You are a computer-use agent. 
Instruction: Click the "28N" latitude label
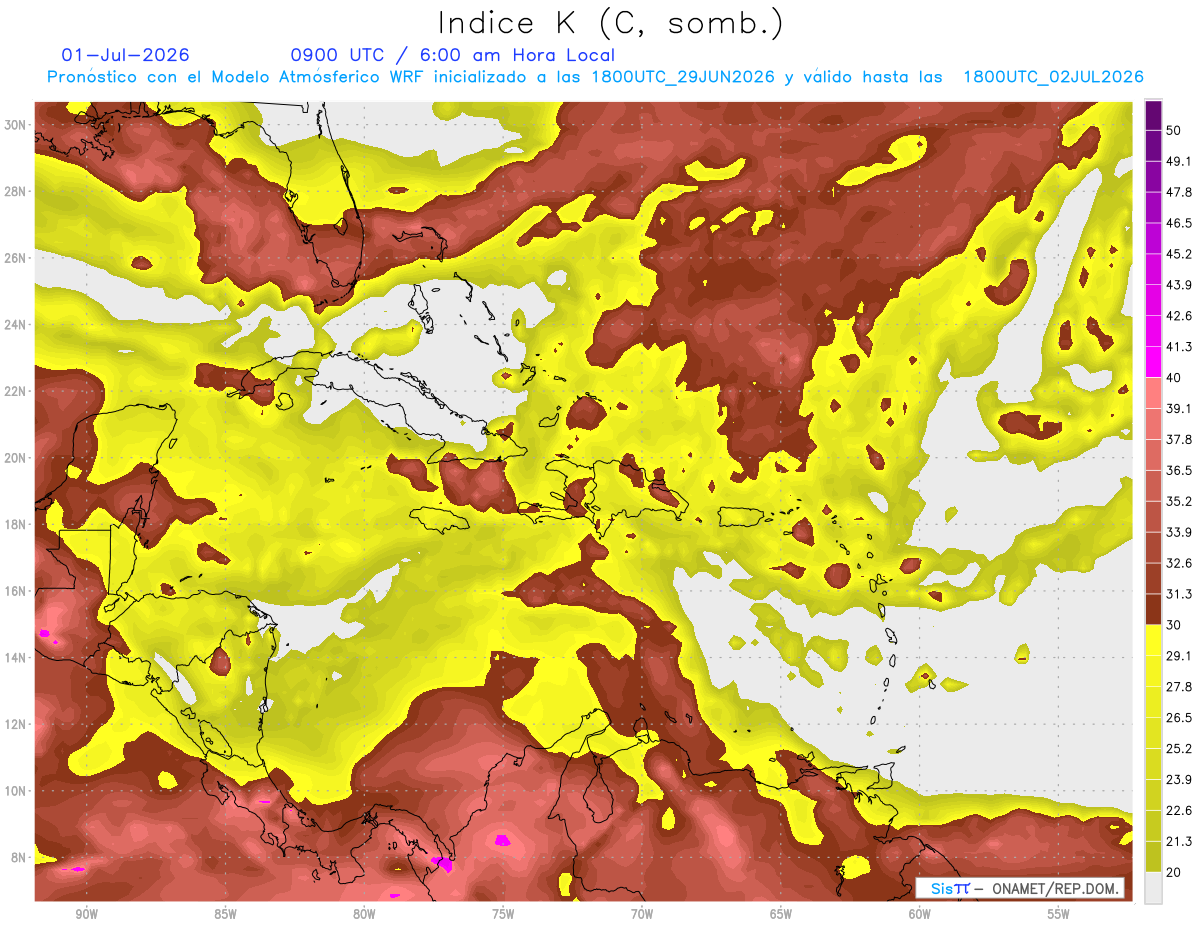17,191
